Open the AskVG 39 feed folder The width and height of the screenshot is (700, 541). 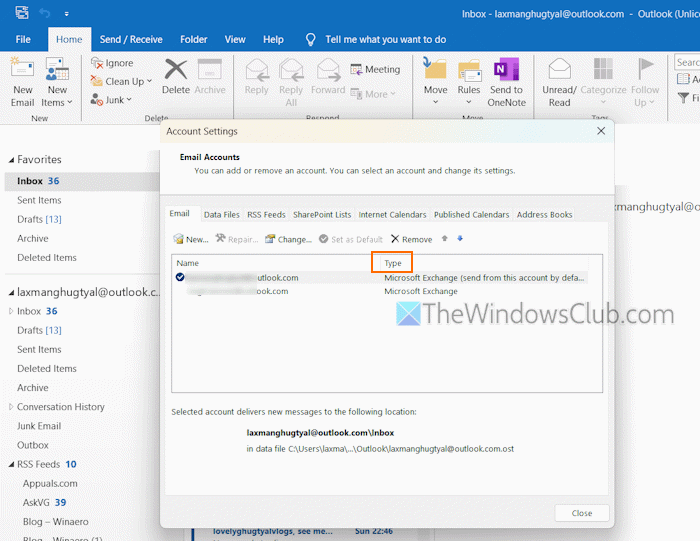[x=44, y=503]
